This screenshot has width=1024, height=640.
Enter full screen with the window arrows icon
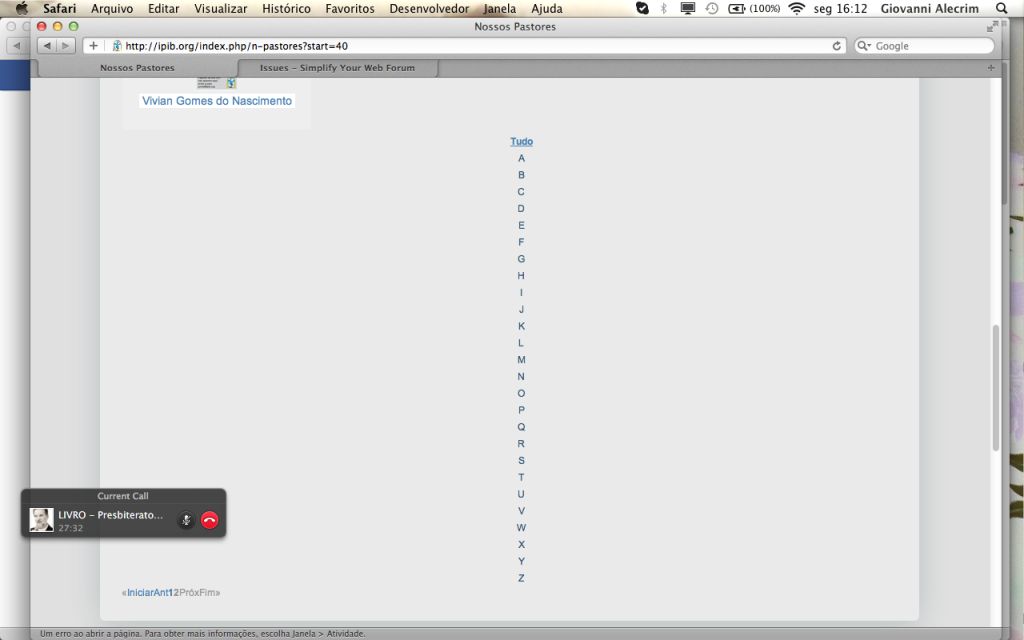point(992,27)
